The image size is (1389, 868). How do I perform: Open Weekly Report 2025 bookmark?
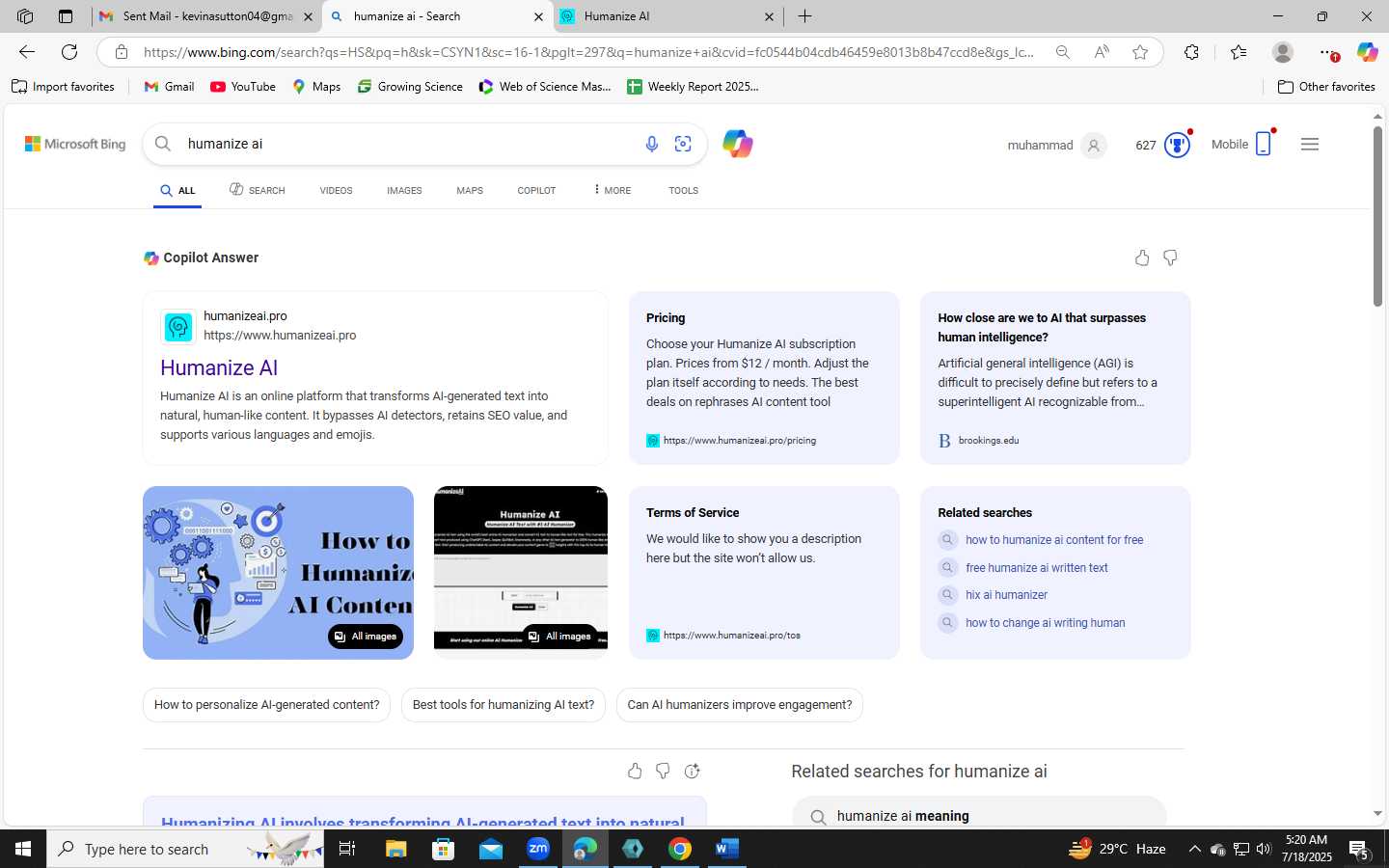[x=693, y=87]
